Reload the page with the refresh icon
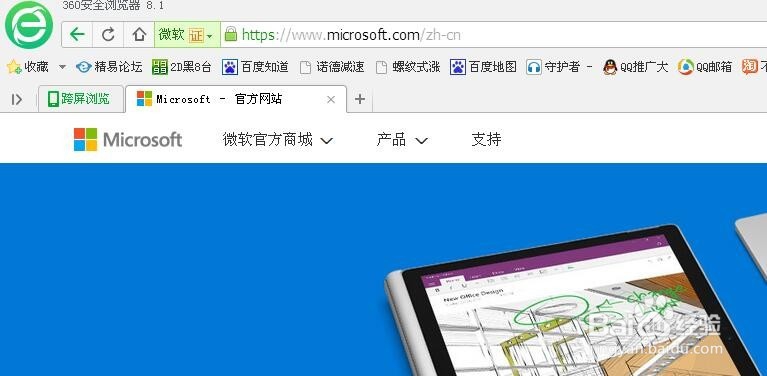The width and height of the screenshot is (767, 376). tap(108, 34)
